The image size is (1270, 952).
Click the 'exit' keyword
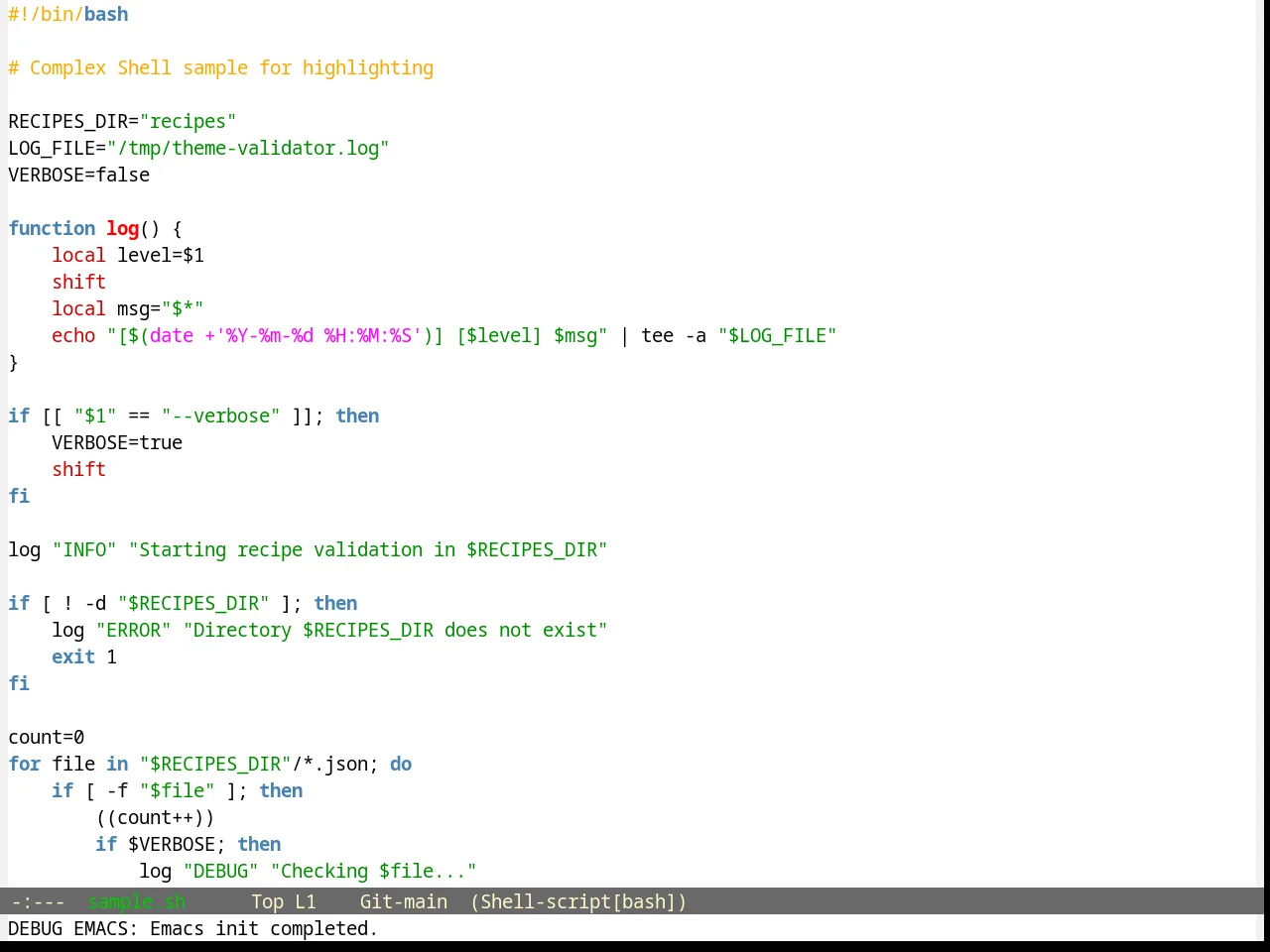click(73, 656)
